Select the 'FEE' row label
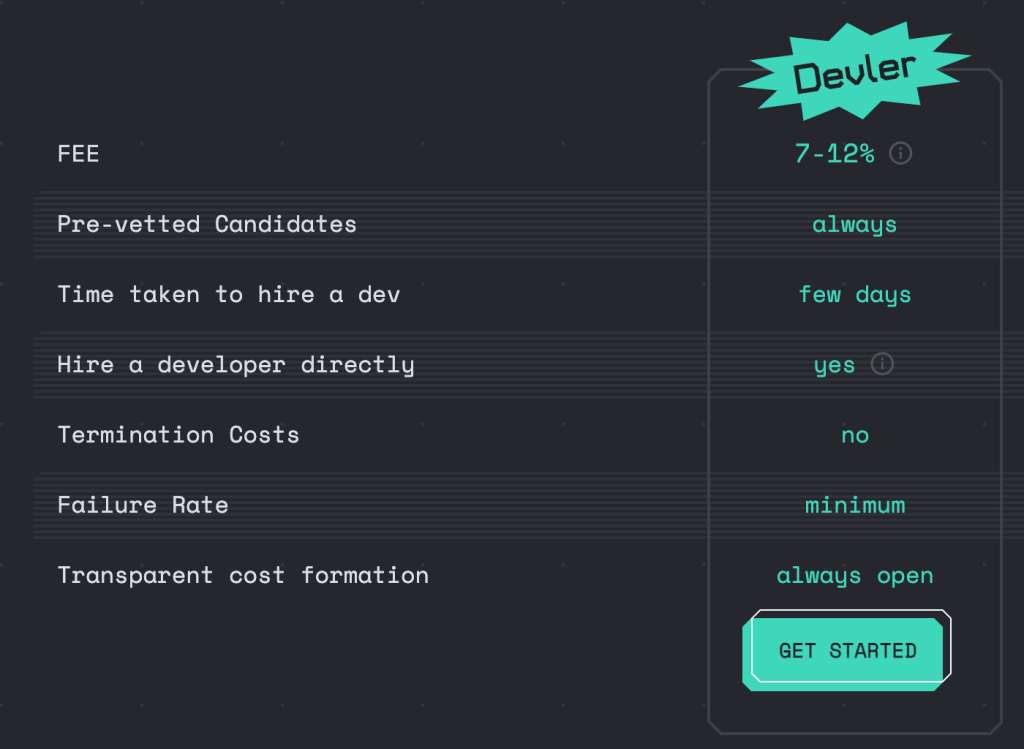The height and width of the screenshot is (749, 1024). pos(78,154)
